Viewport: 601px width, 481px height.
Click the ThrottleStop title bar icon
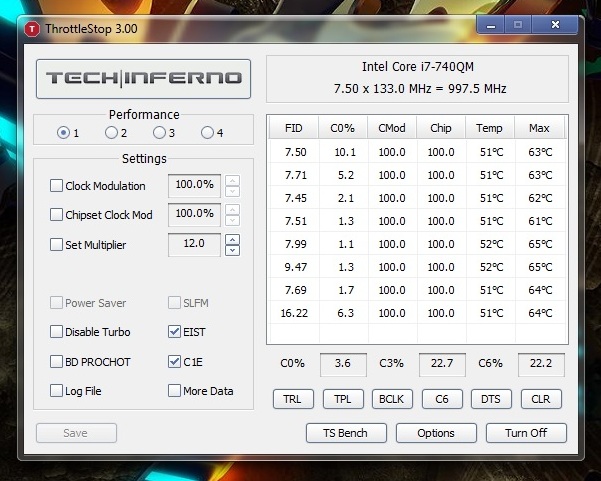[32, 29]
